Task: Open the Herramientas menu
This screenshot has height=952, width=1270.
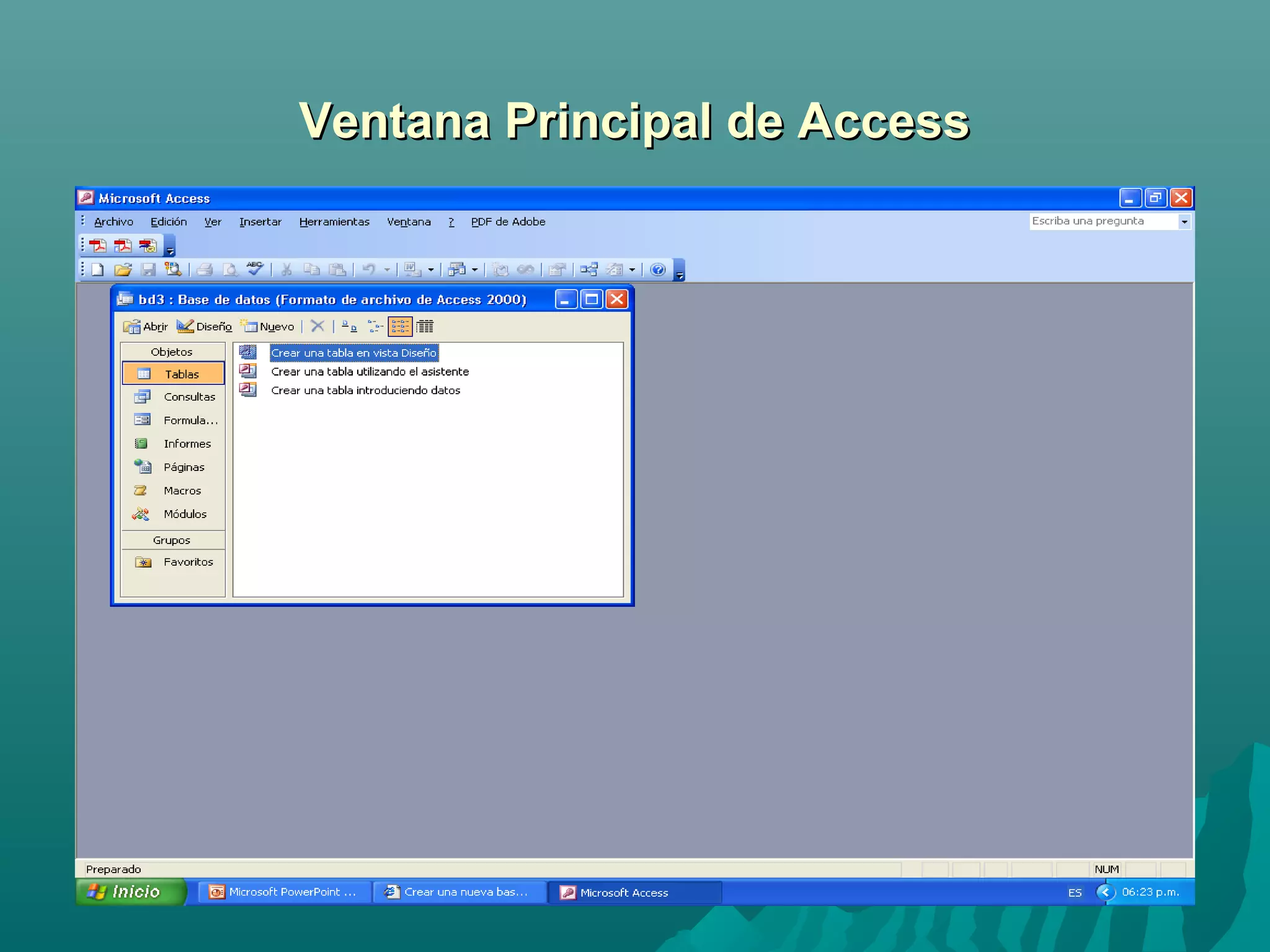Action: click(x=334, y=222)
